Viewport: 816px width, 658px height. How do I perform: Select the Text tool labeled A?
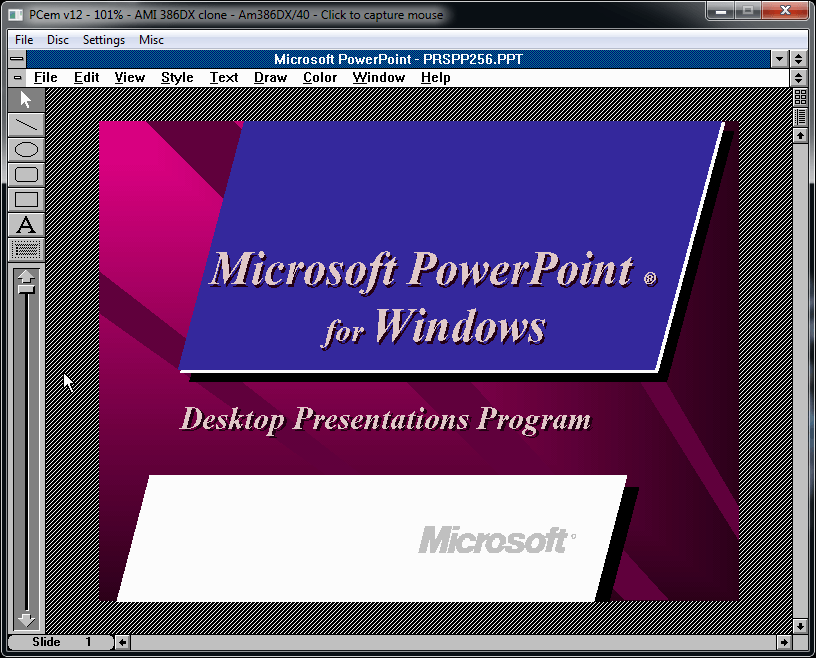(x=26, y=225)
